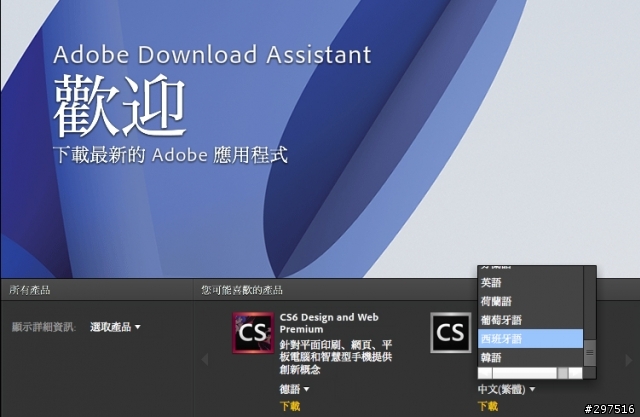Open the 選取產品 product dropdown
The height and width of the screenshot is (417, 640).
click(115, 327)
